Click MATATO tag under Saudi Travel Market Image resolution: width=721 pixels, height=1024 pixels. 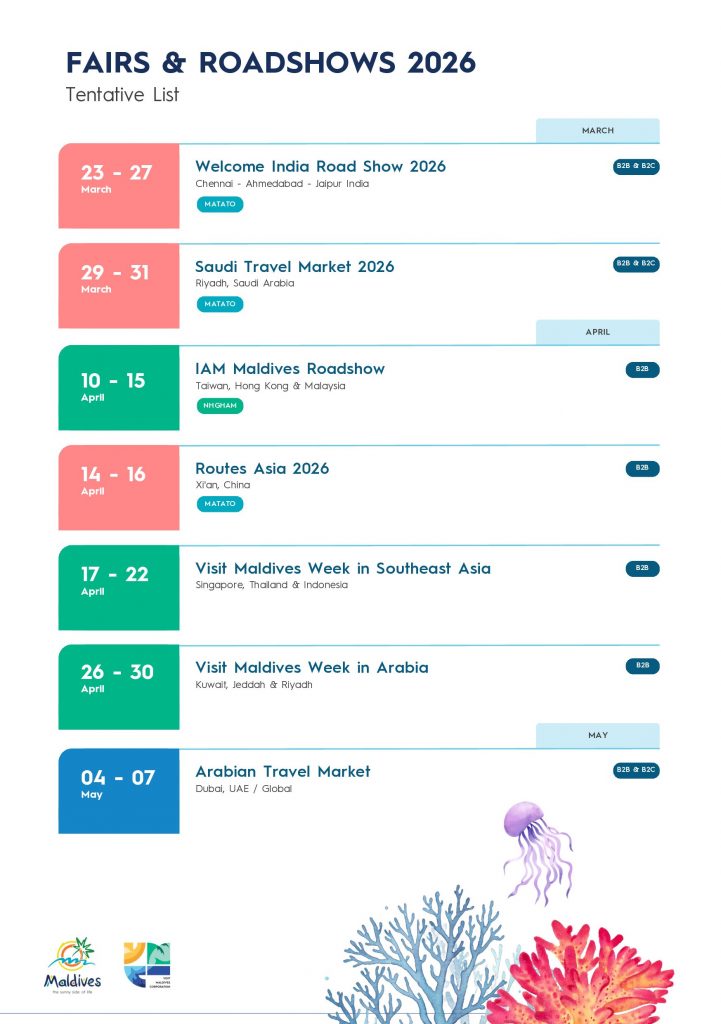(x=220, y=304)
